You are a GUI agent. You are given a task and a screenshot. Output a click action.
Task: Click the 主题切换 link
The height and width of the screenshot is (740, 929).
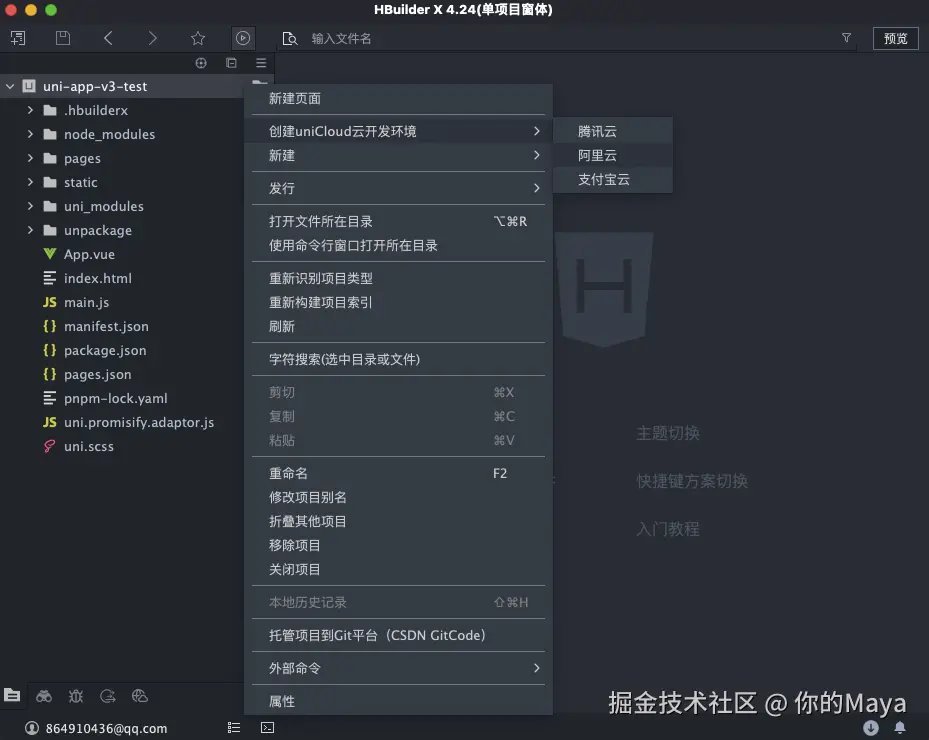668,433
